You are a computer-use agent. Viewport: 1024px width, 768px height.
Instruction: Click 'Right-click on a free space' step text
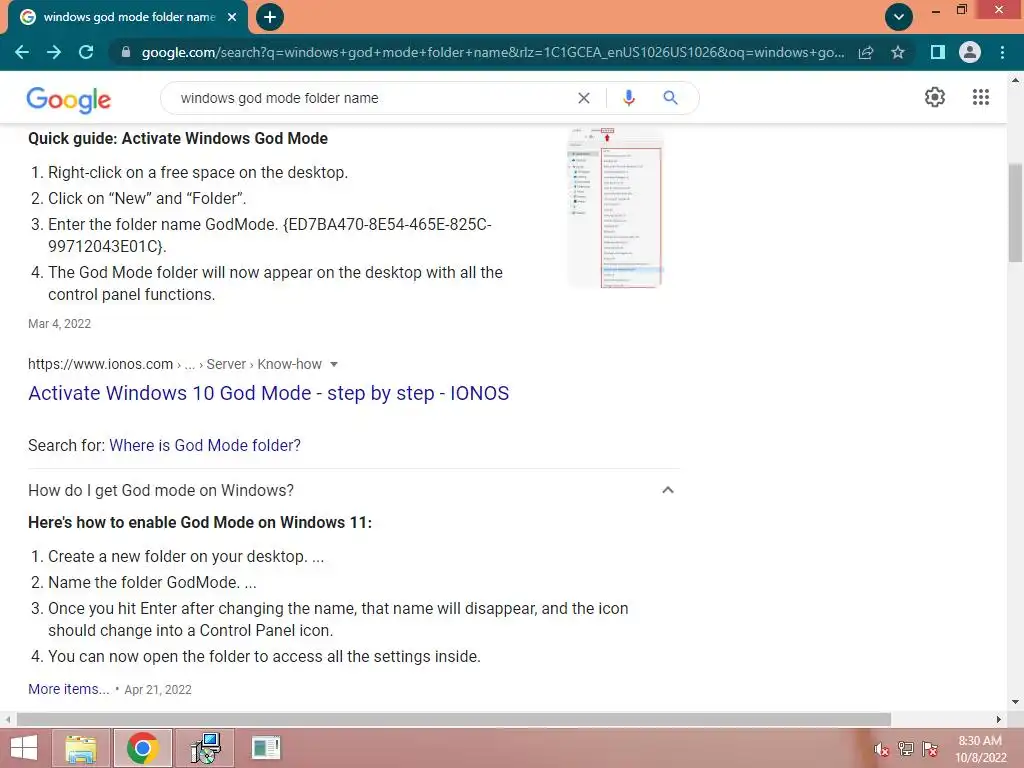point(198,172)
